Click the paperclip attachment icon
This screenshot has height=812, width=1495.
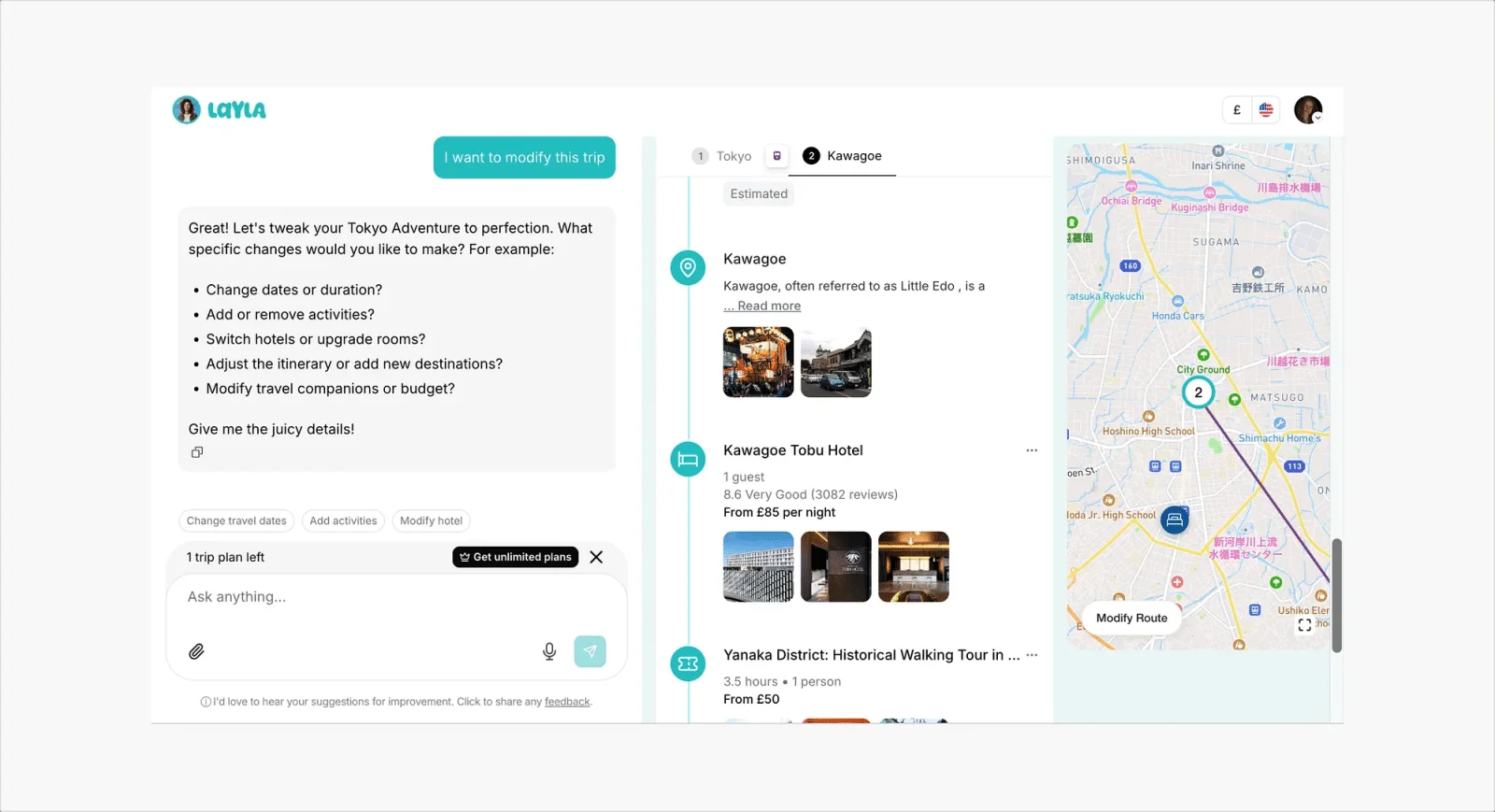pos(196,651)
